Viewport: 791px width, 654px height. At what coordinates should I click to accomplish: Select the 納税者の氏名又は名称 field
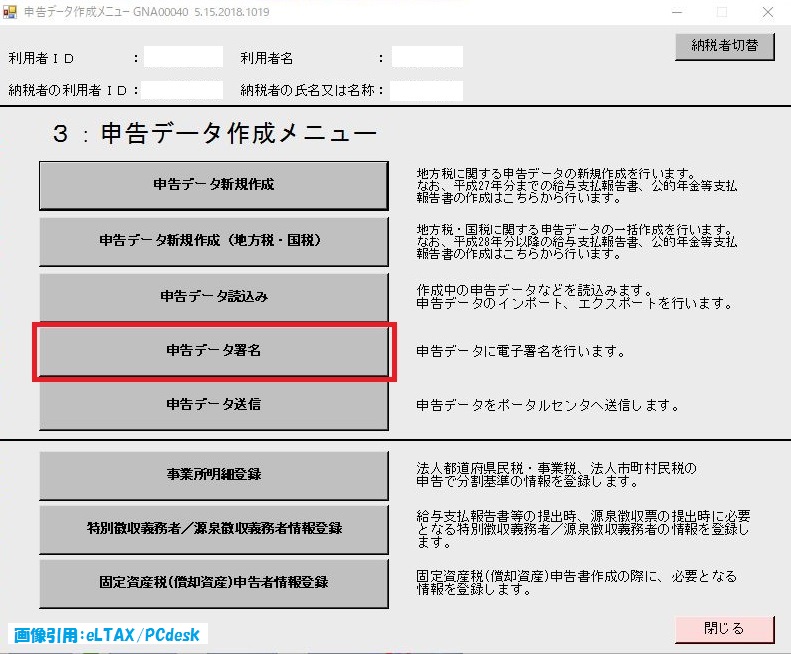click(426, 91)
